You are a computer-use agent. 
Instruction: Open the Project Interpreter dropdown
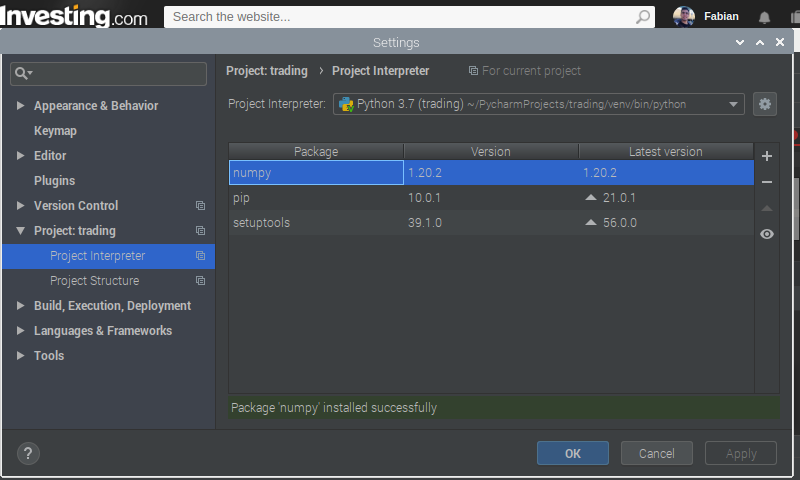click(539, 104)
